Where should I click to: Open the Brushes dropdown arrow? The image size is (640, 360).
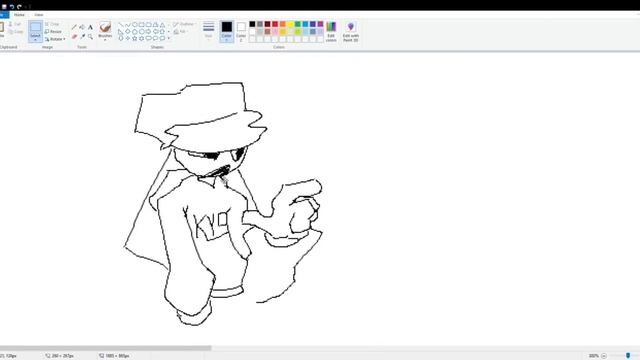pos(105,40)
